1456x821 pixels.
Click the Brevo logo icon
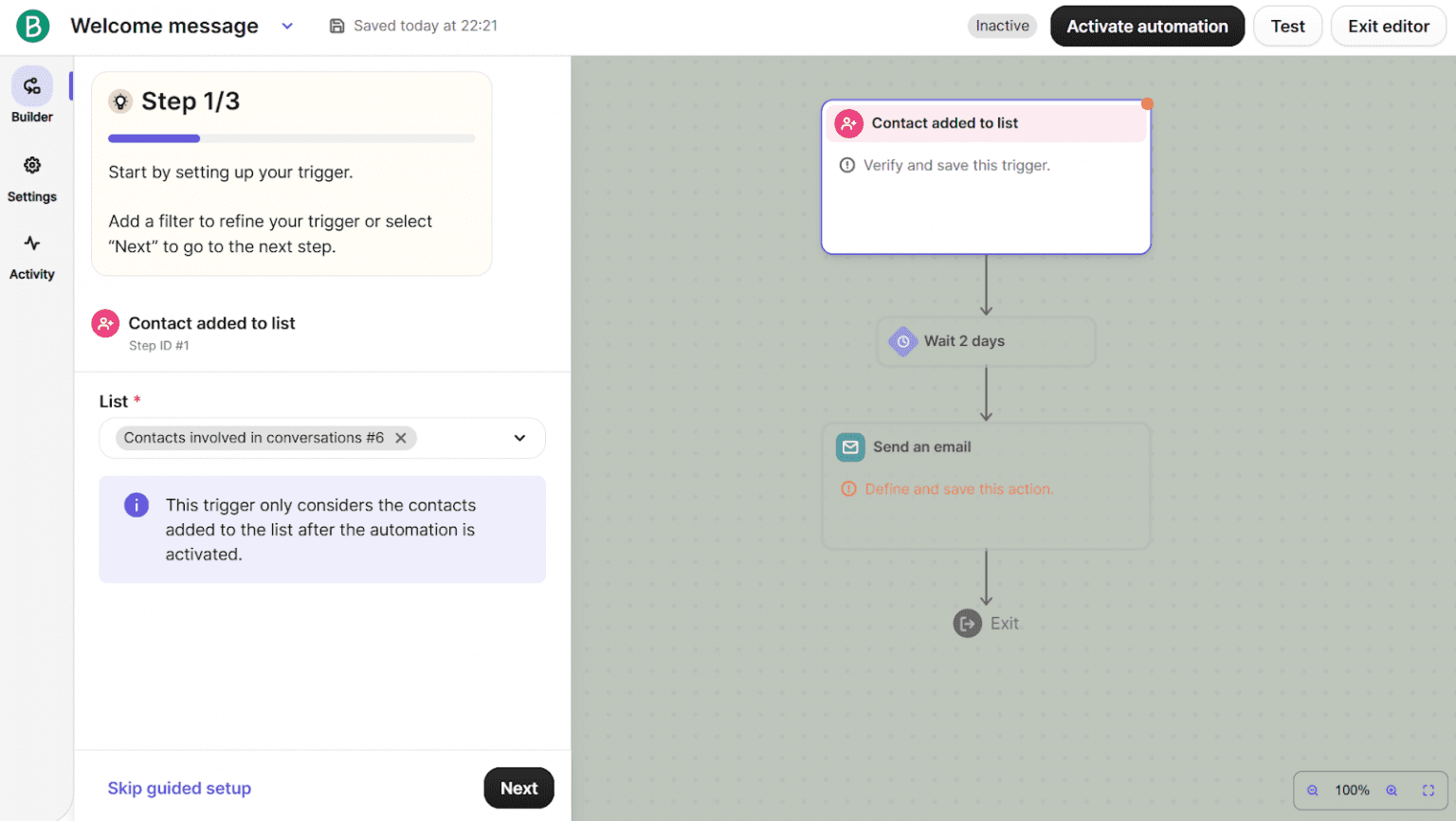pos(32,27)
